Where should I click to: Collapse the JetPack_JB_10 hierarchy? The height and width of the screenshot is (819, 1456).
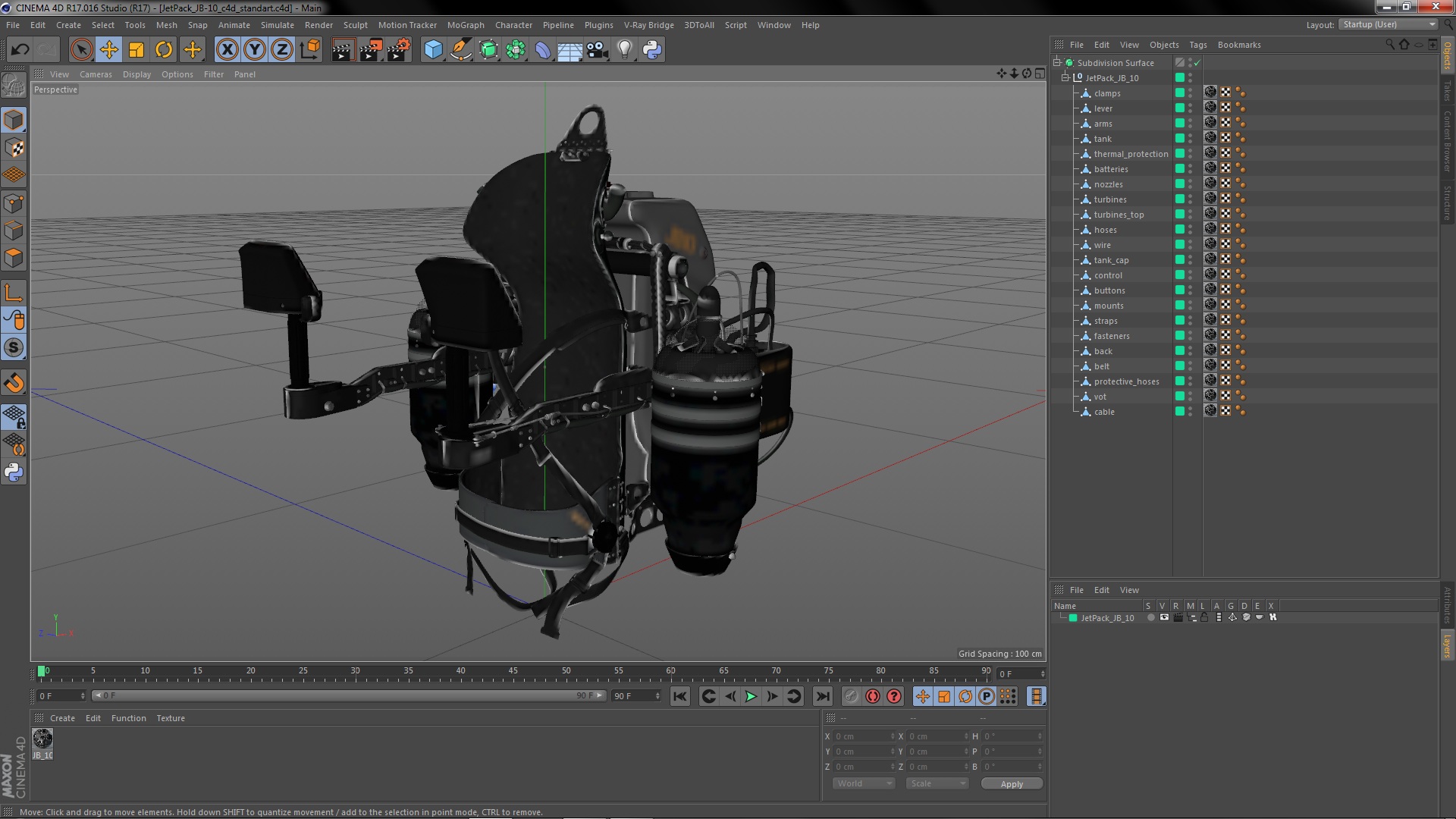click(x=1065, y=78)
